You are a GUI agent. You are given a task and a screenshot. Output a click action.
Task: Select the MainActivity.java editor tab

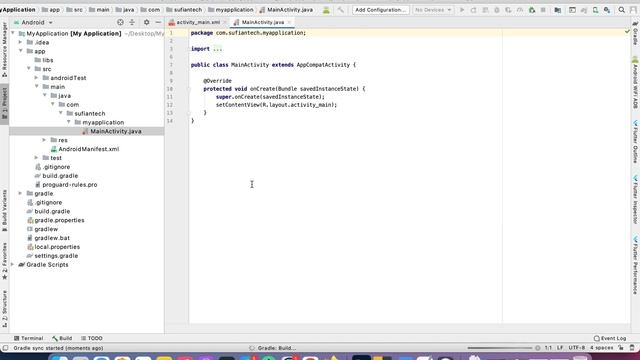262,22
